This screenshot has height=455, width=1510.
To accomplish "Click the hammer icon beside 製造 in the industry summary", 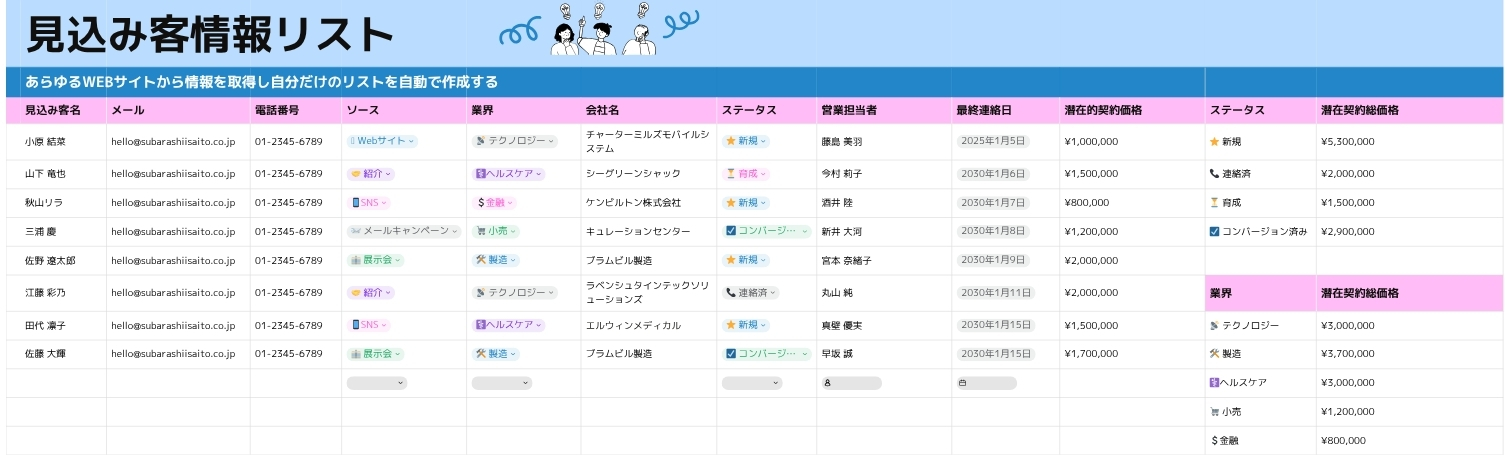I will tap(1214, 354).
